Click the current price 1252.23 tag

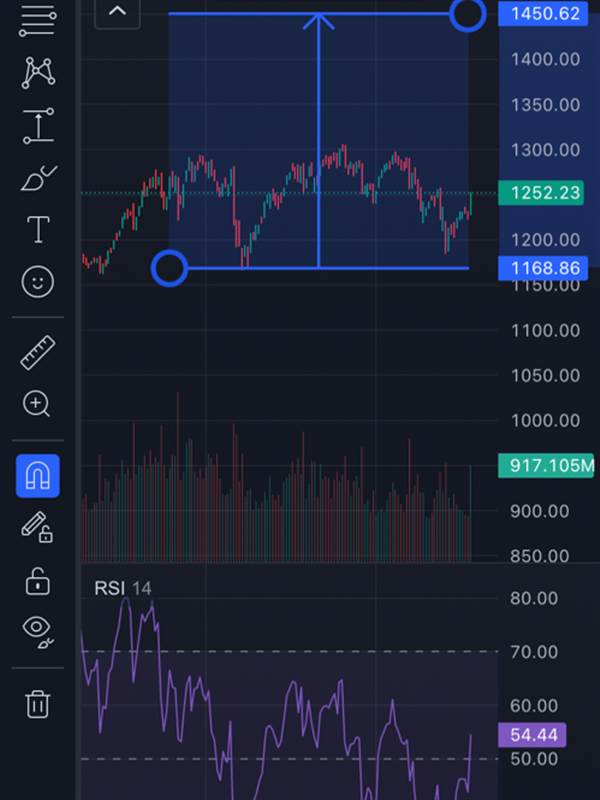tap(541, 193)
